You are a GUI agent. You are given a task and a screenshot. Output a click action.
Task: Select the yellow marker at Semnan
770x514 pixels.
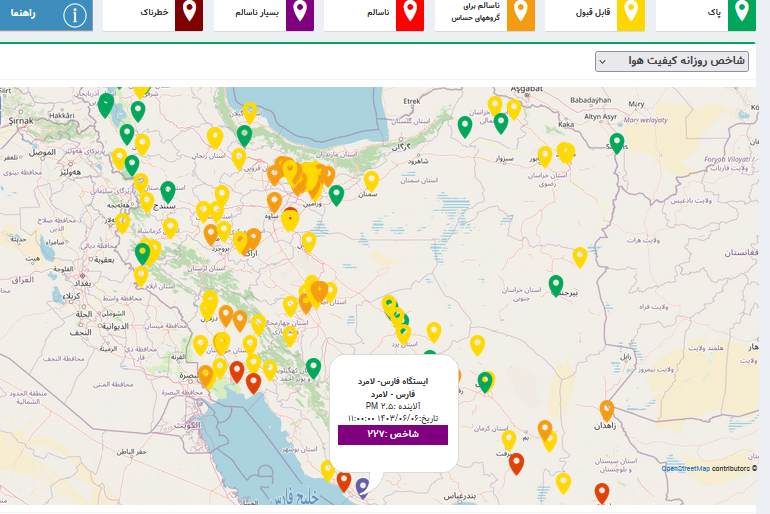372,181
